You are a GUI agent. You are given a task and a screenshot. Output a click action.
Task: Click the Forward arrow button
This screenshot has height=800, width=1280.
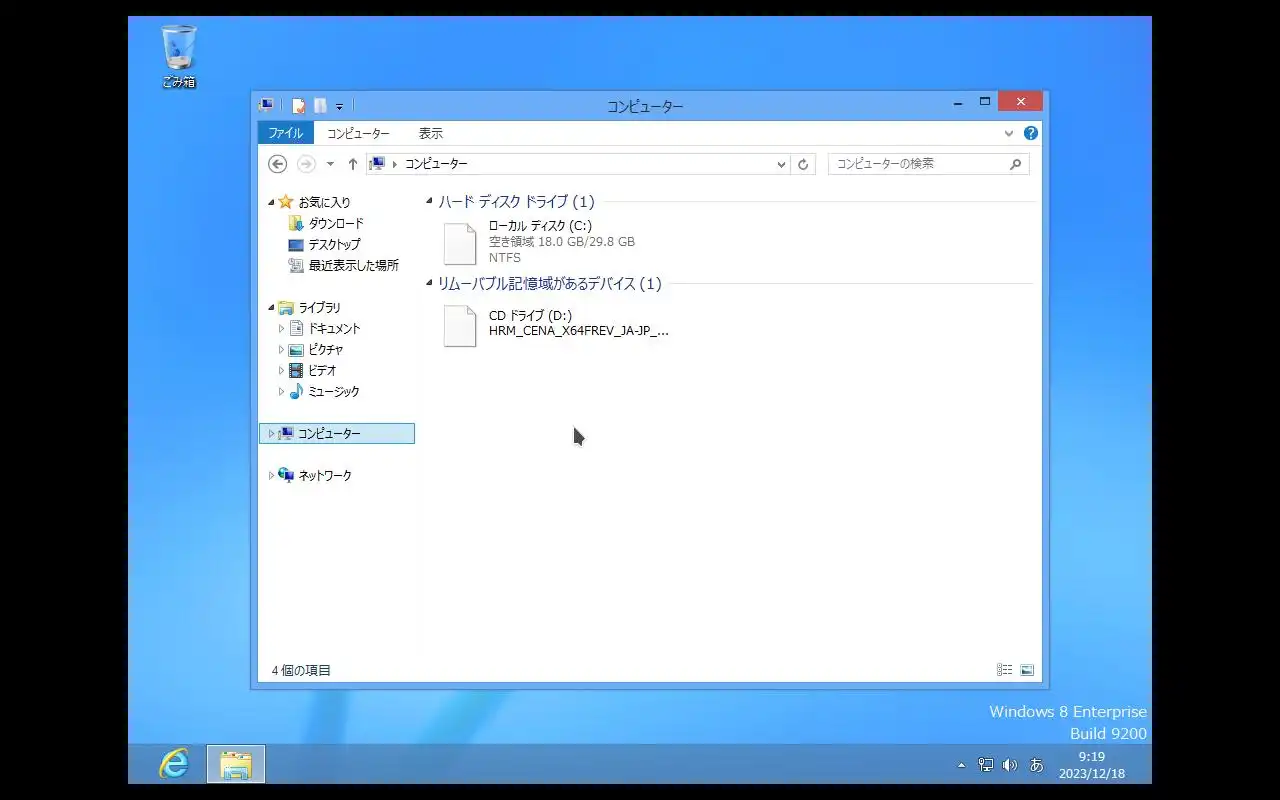click(306, 164)
